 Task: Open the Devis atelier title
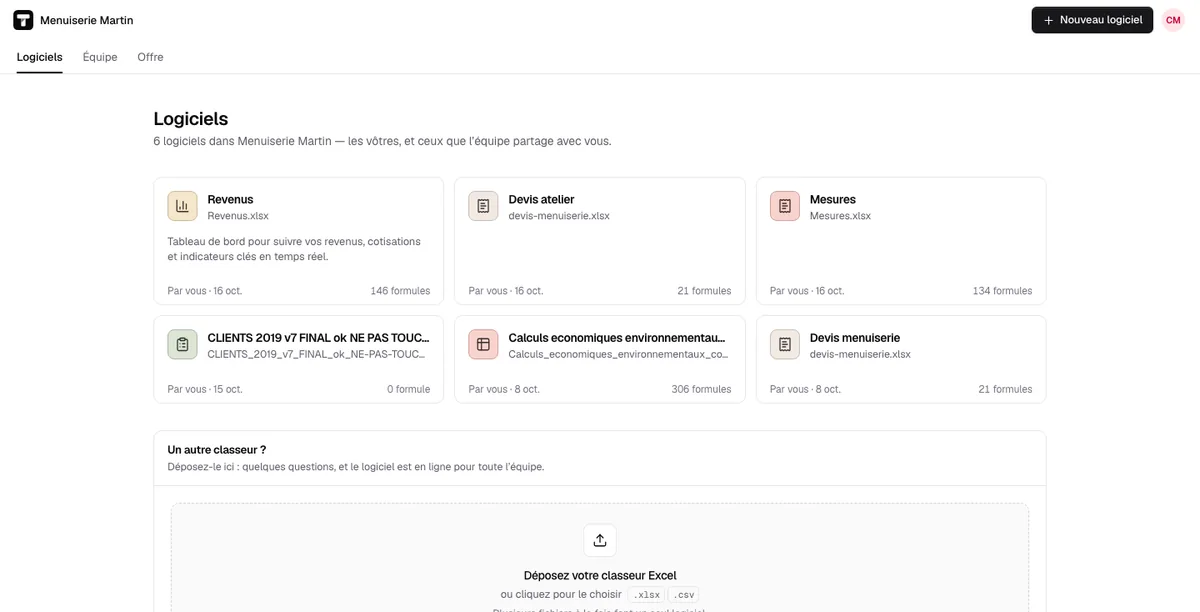coord(541,199)
